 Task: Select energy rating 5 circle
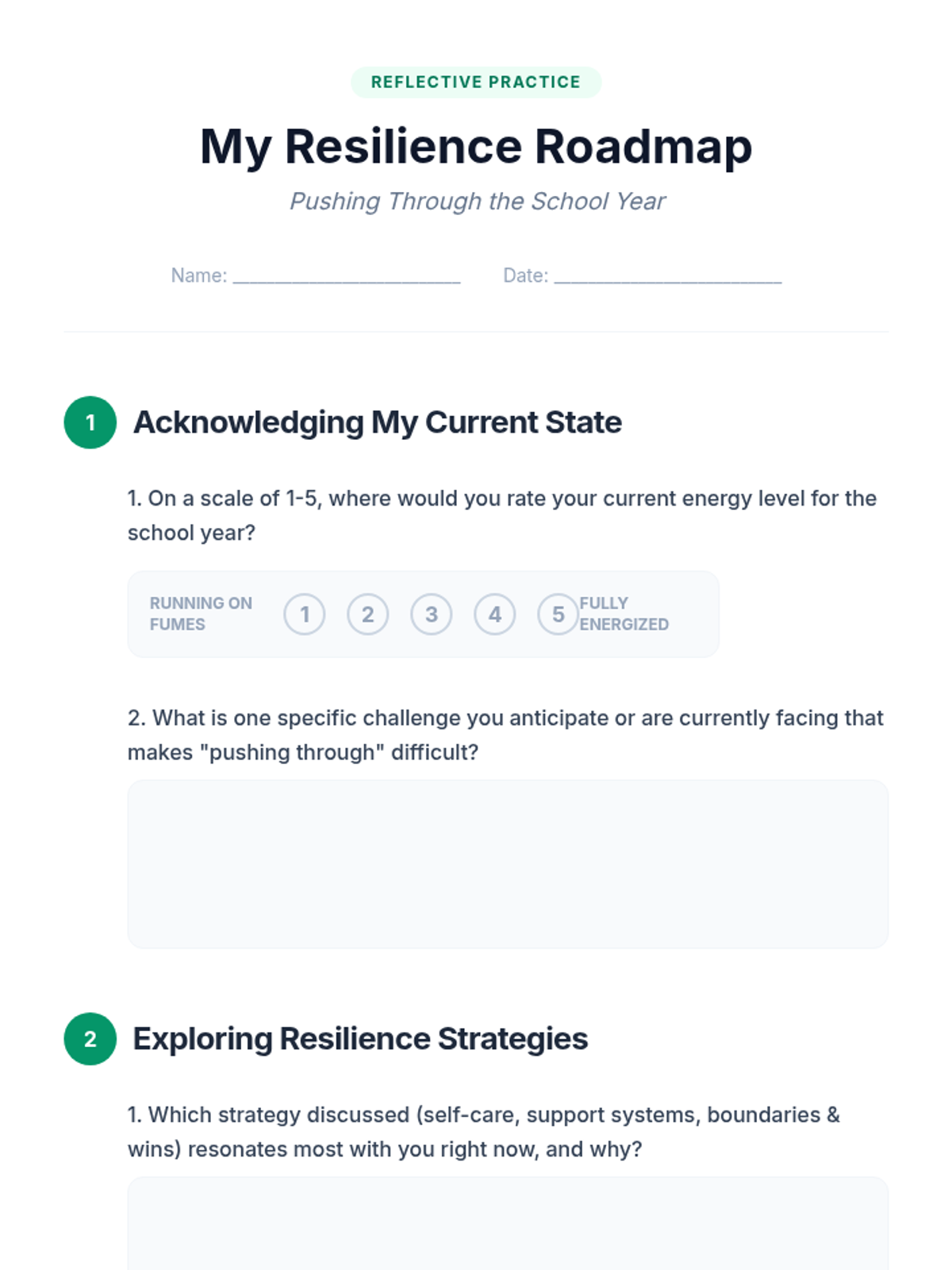[x=558, y=614]
